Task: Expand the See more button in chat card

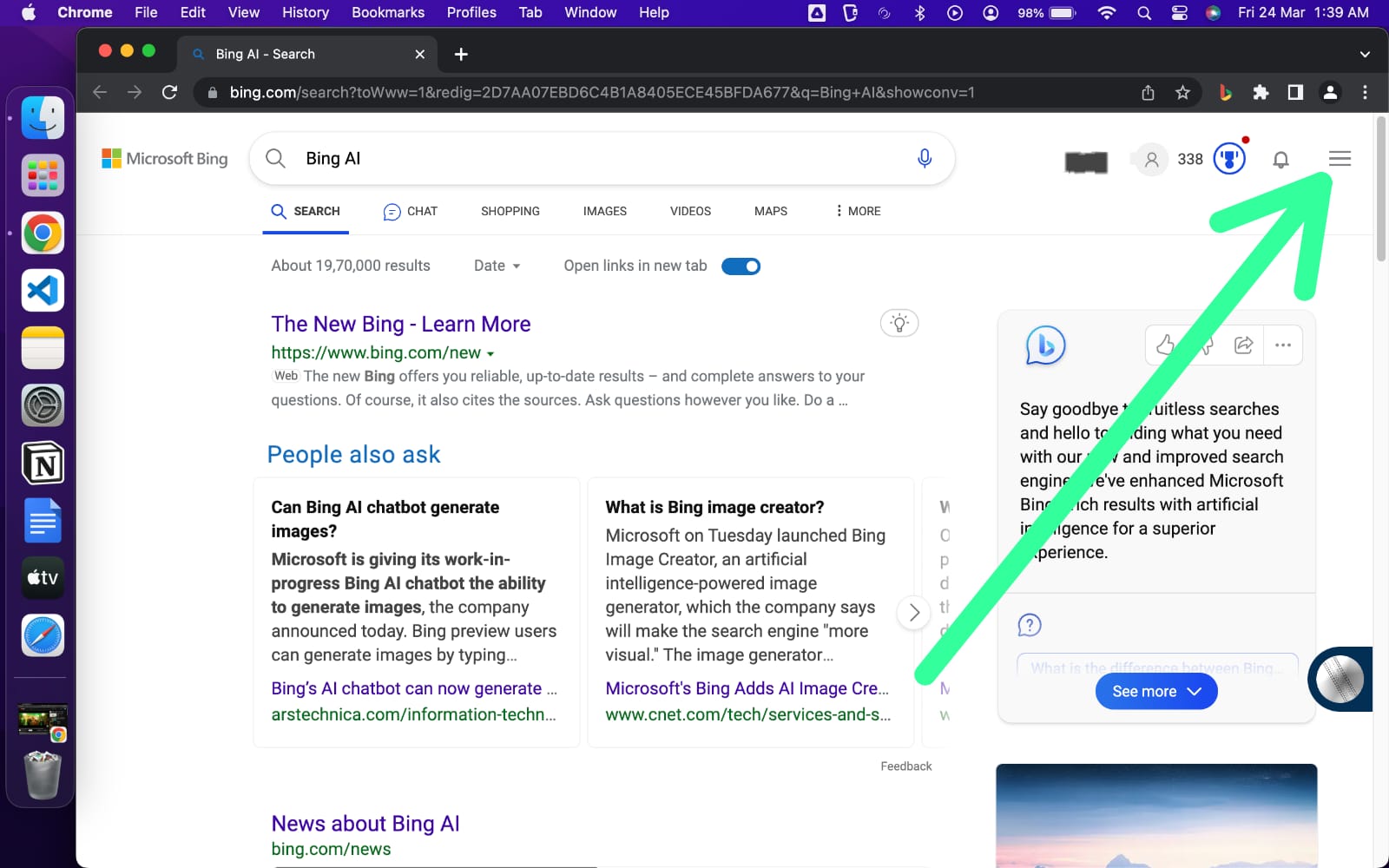Action: (x=1156, y=692)
